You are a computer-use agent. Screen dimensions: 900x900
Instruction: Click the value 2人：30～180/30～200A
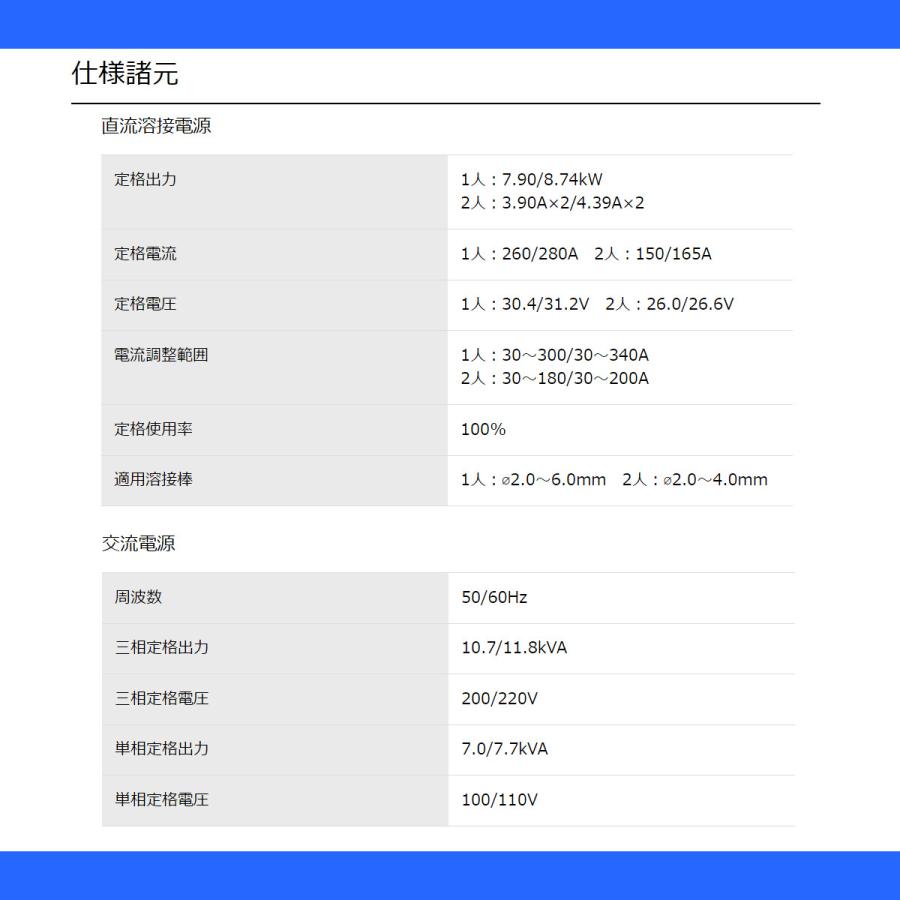pos(554,378)
